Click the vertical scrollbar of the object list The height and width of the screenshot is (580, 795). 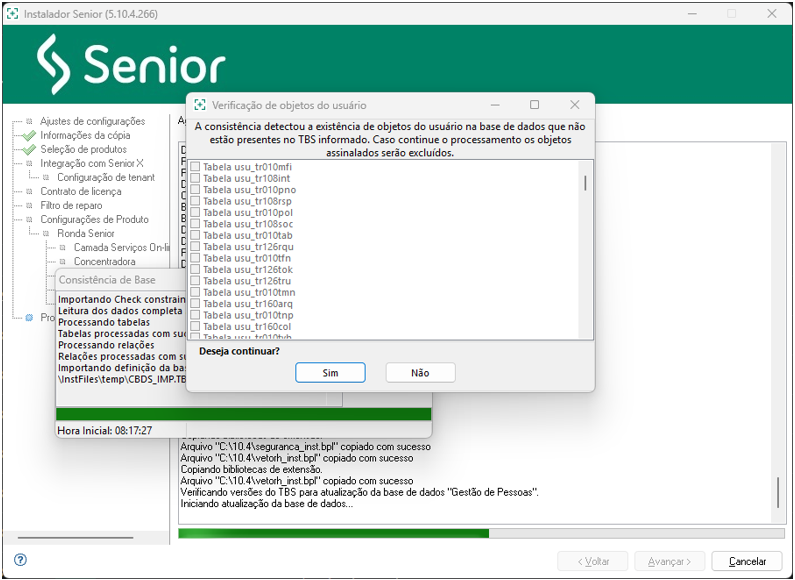(585, 249)
